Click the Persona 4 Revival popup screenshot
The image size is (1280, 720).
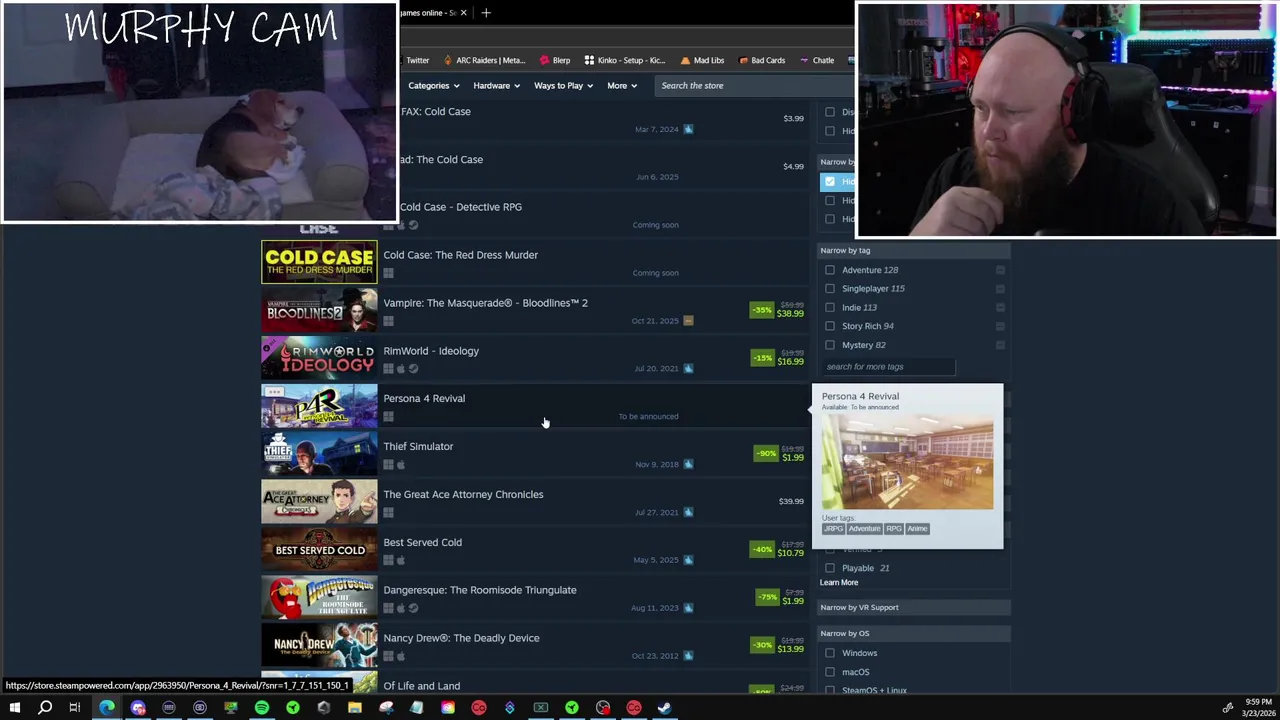point(907,461)
